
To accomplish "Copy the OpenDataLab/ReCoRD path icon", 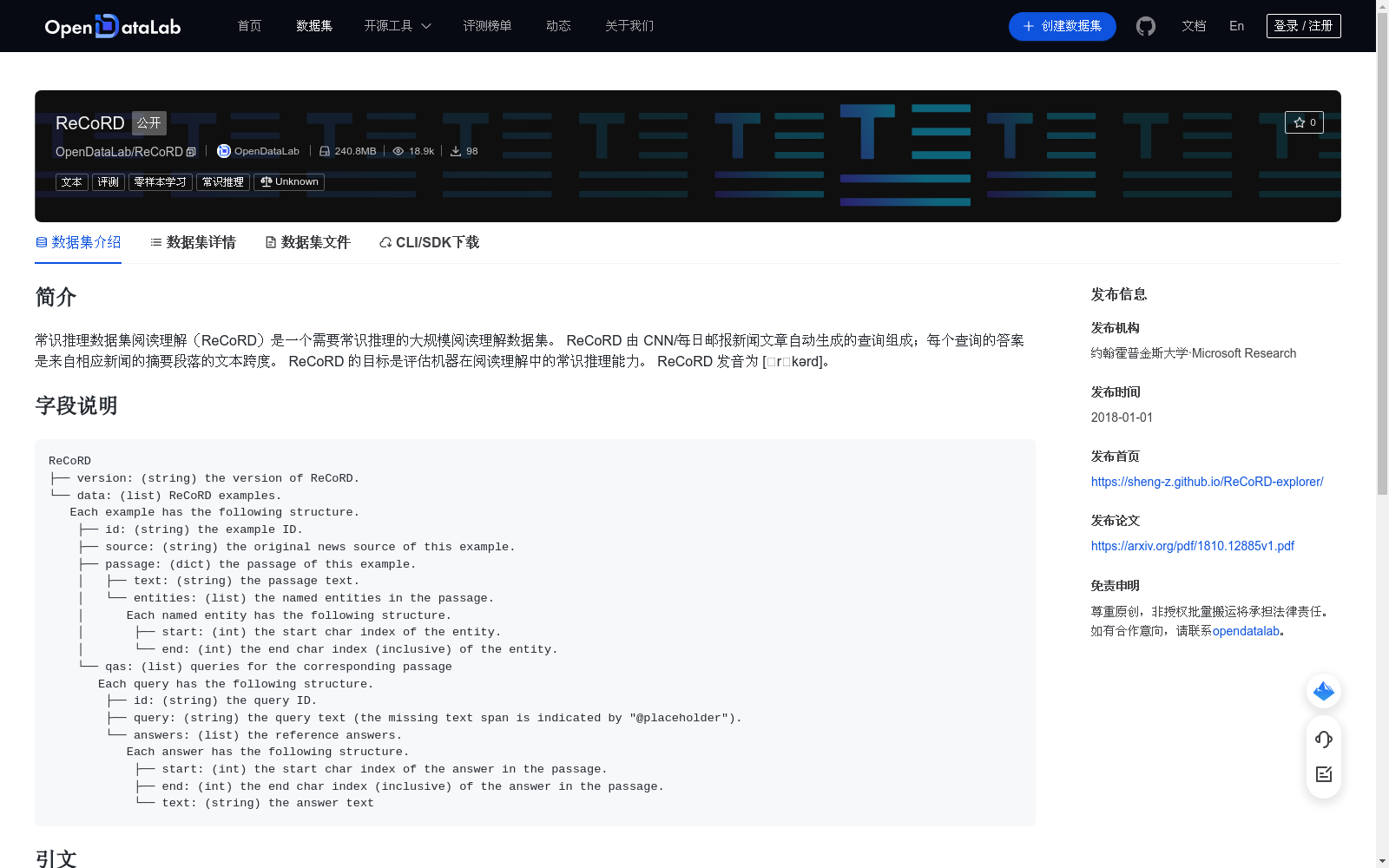I will click(191, 152).
